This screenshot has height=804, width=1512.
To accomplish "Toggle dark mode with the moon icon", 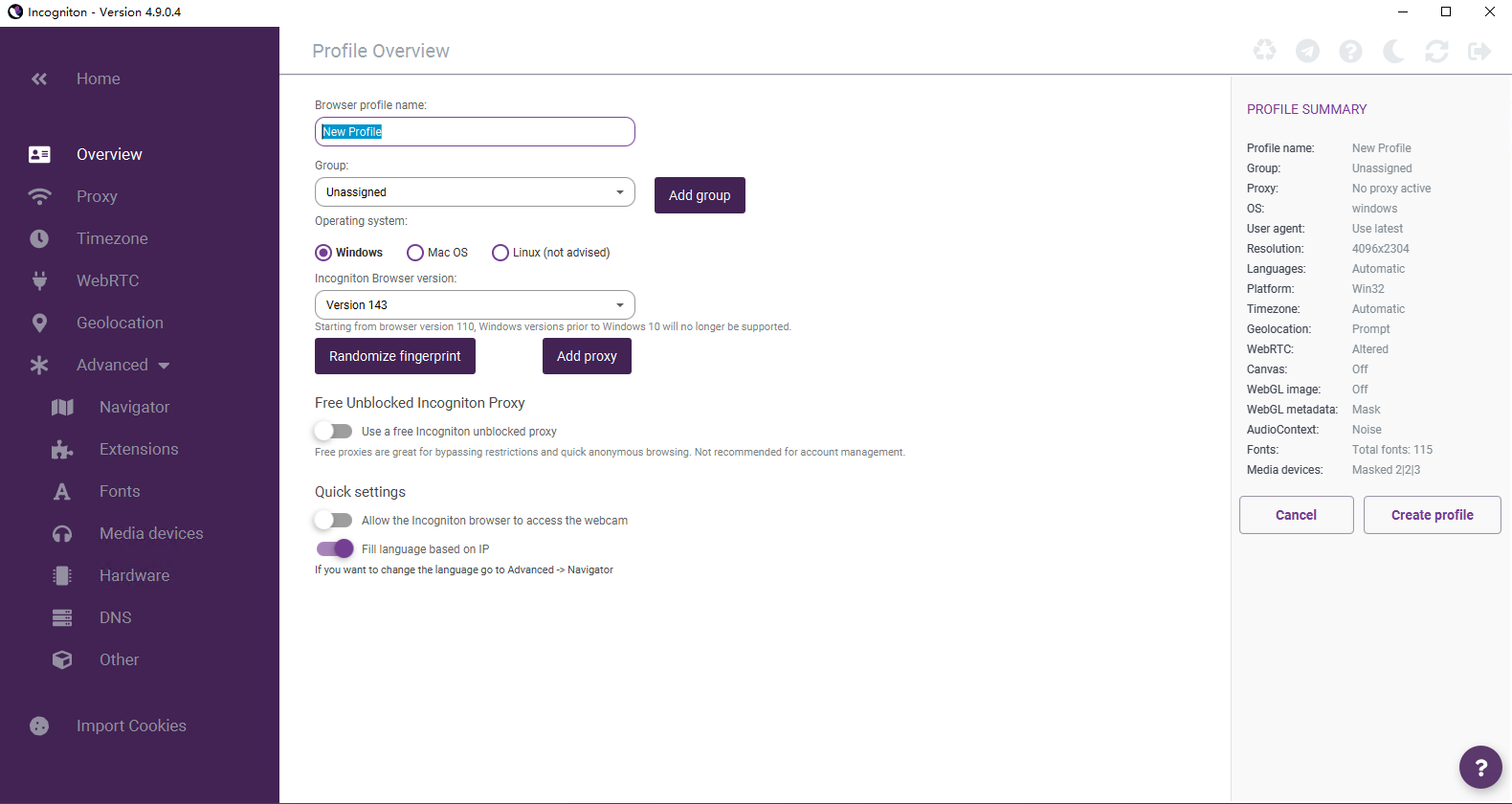I will pyautogui.click(x=1393, y=51).
